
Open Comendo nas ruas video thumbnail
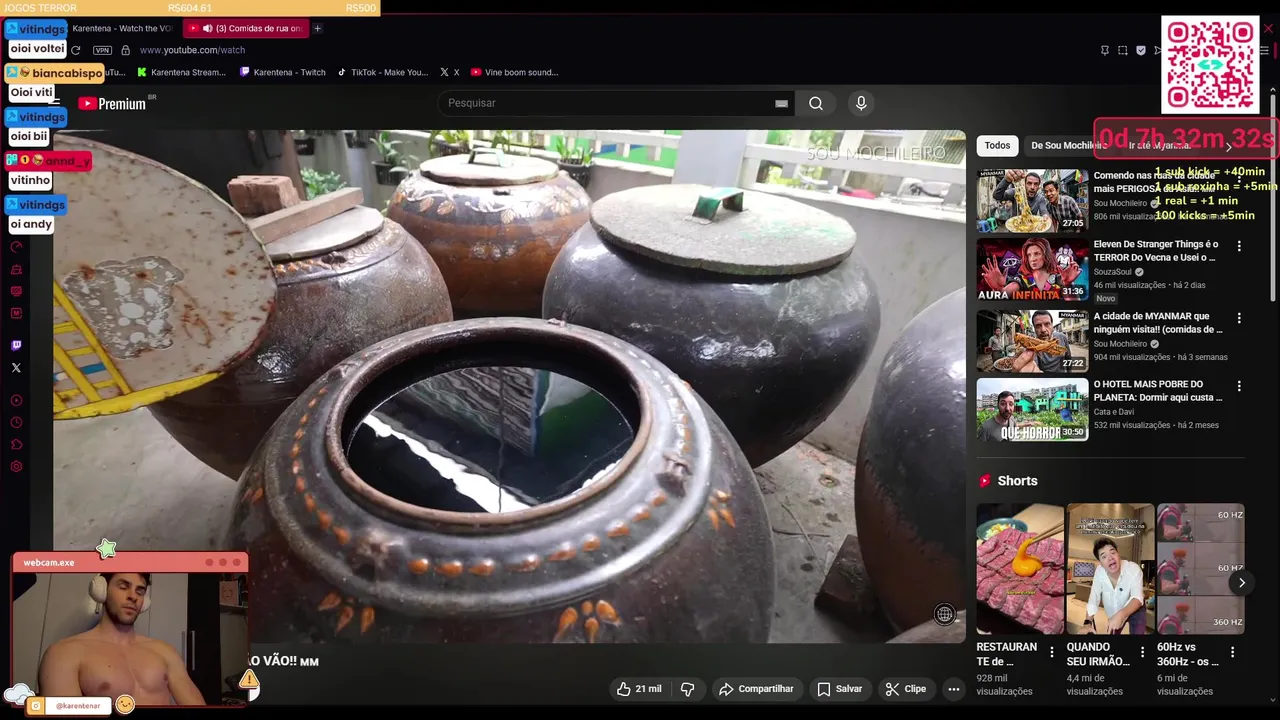click(x=1032, y=200)
